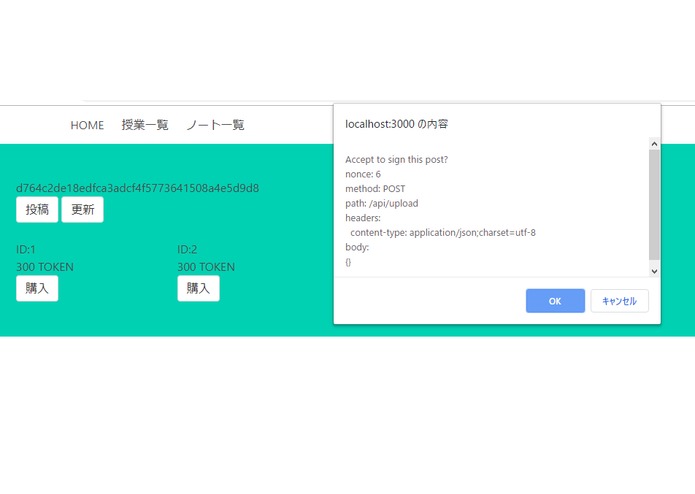This screenshot has width=695, height=494.
Task: Open the HOME navigation link
Action: [x=87, y=125]
